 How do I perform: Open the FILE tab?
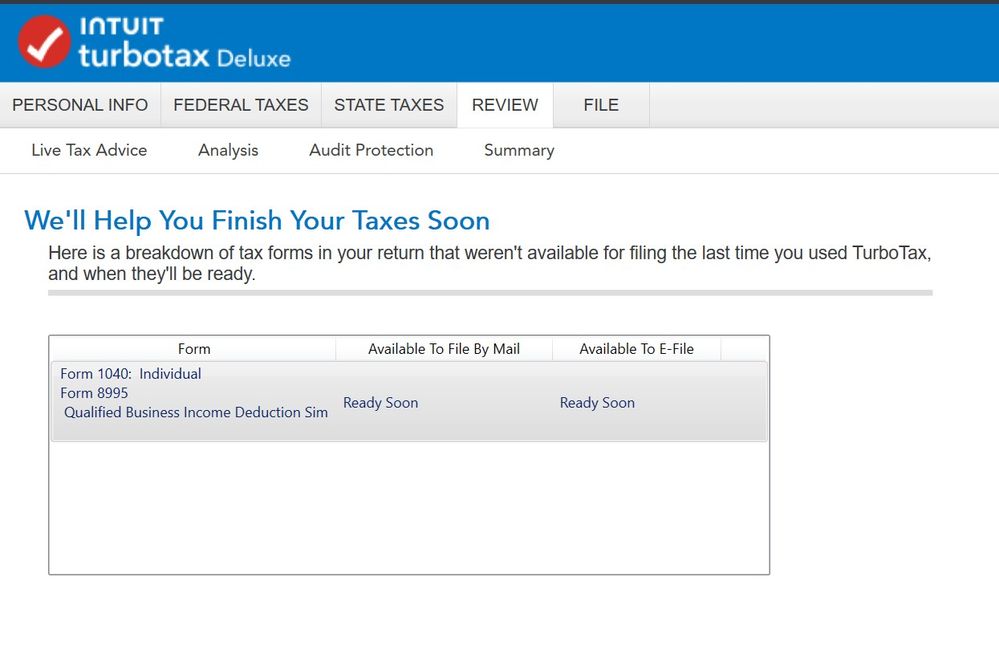pyautogui.click(x=601, y=105)
